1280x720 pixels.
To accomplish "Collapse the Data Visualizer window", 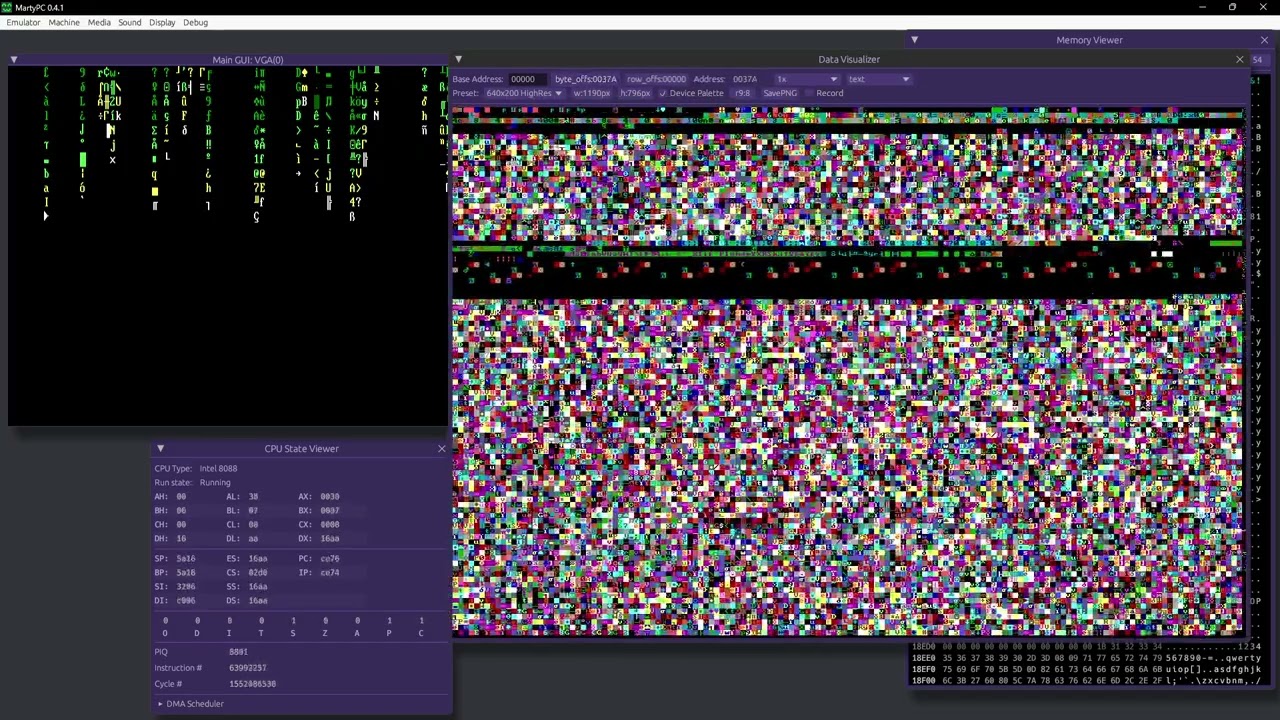I will (458, 60).
